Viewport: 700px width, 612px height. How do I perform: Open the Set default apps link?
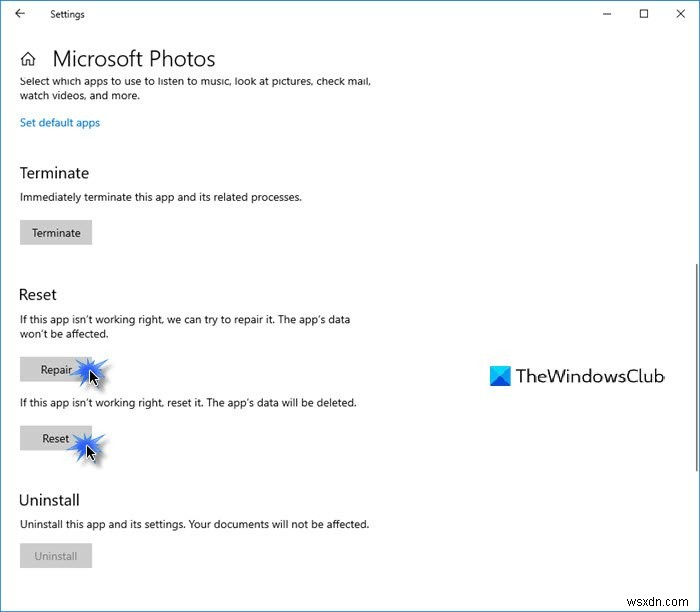60,123
